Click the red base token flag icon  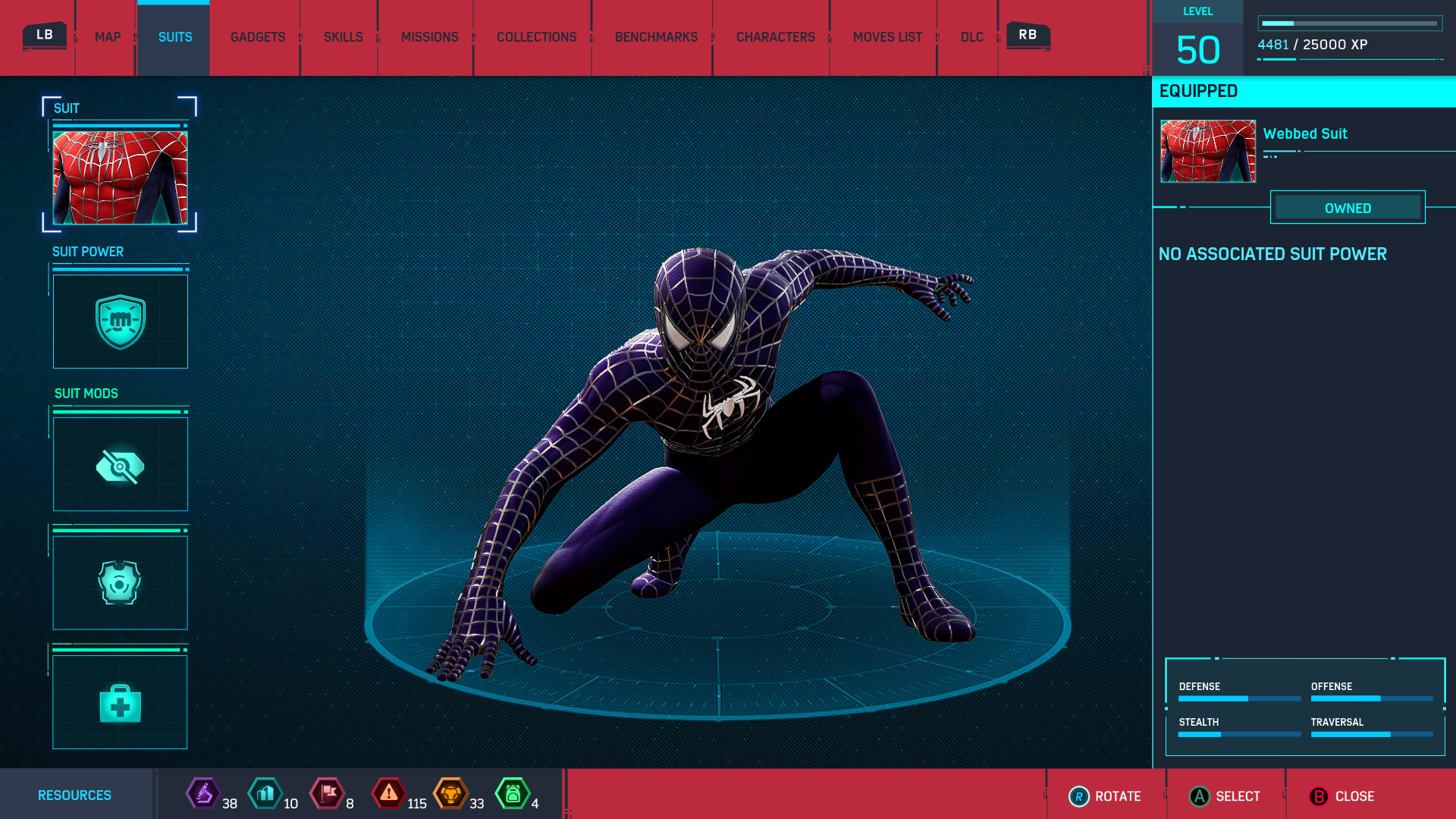pyautogui.click(x=328, y=794)
